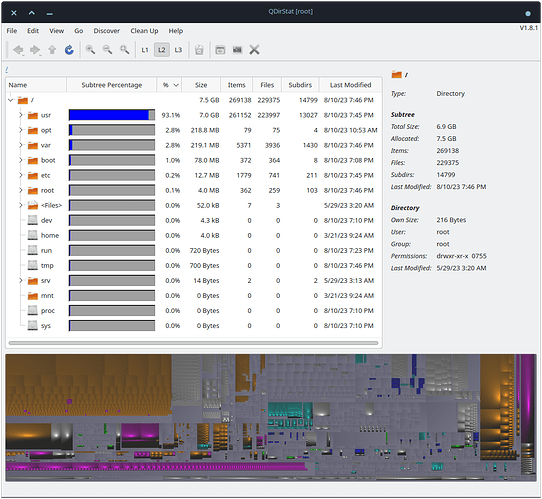Switch to layout L3

[x=178, y=50]
